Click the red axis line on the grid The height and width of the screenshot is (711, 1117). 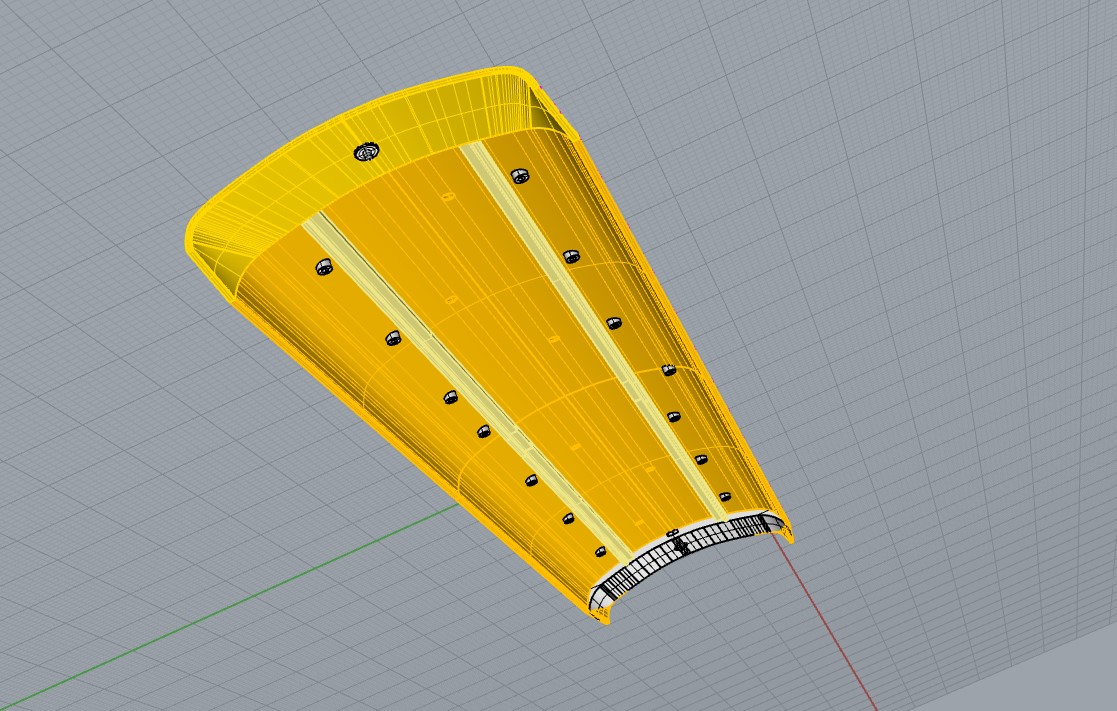pos(826,621)
